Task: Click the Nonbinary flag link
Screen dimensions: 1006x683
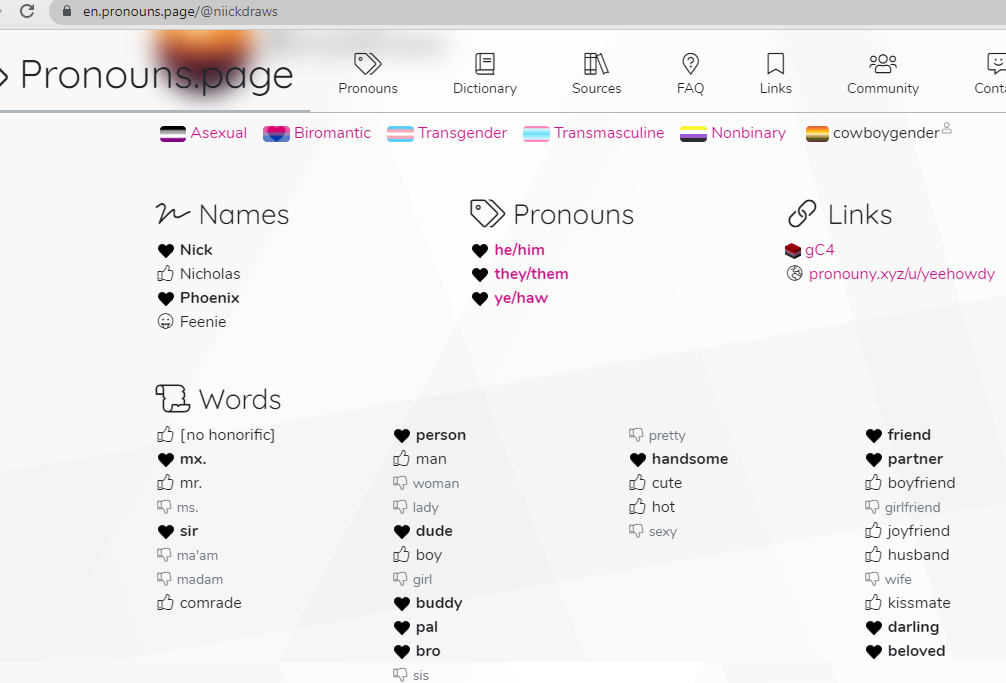Action: tap(748, 133)
